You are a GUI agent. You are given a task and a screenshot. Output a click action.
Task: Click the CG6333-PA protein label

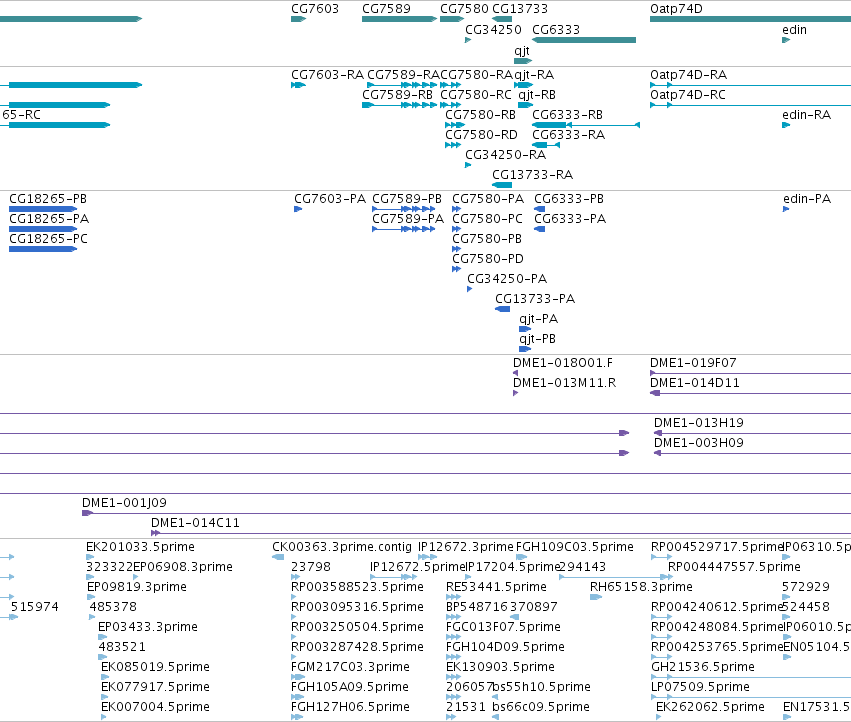[570, 219]
